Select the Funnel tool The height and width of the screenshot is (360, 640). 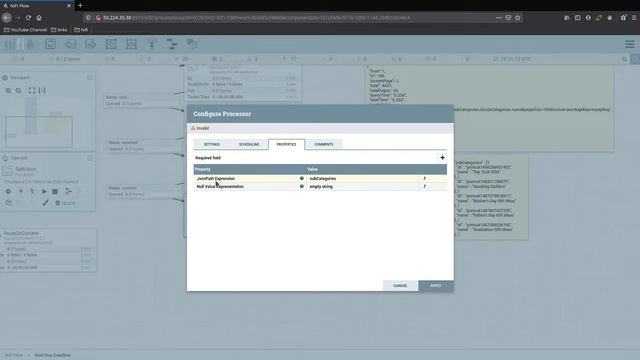pos(151,44)
